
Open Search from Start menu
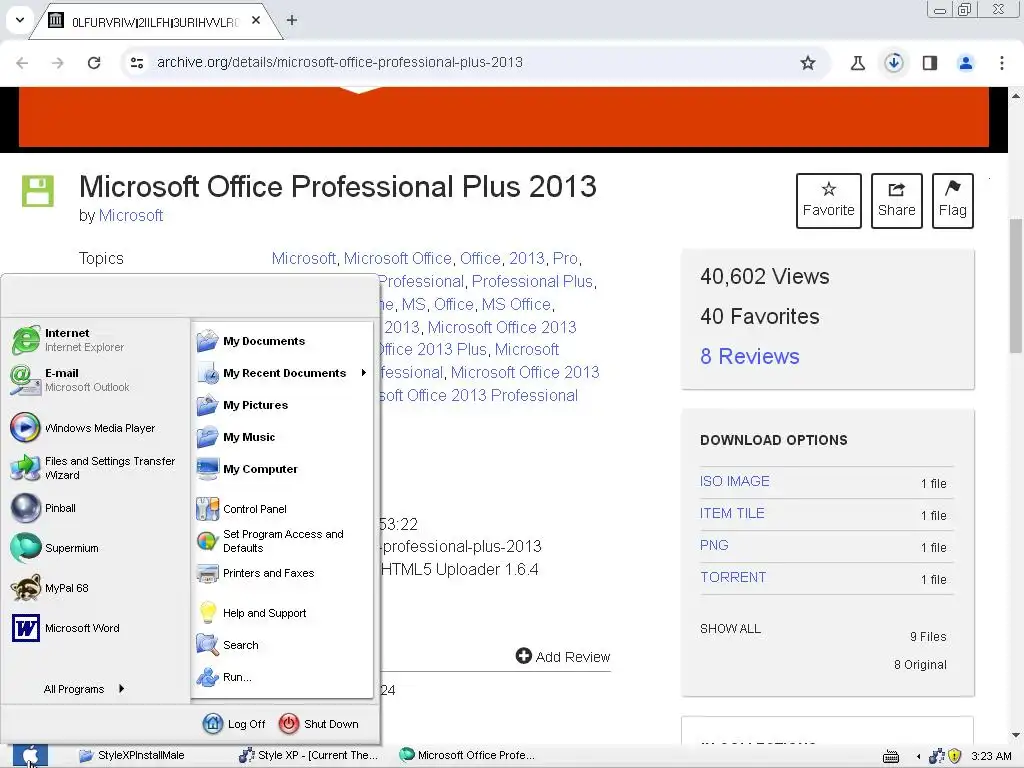[x=227, y=645]
